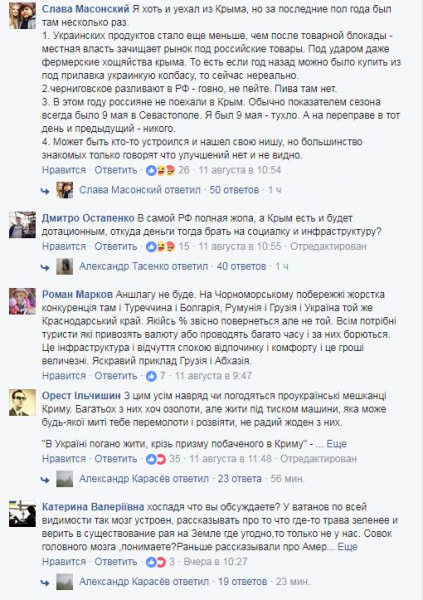This screenshot has height=600, width=423.
Task: Open Катерина Валеріївна's avatar thumbnail
Action: 23,514
